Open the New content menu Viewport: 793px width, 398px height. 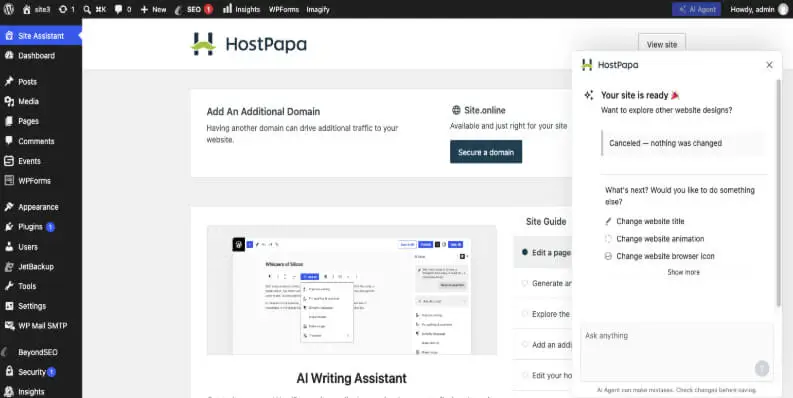pyautogui.click(x=153, y=9)
